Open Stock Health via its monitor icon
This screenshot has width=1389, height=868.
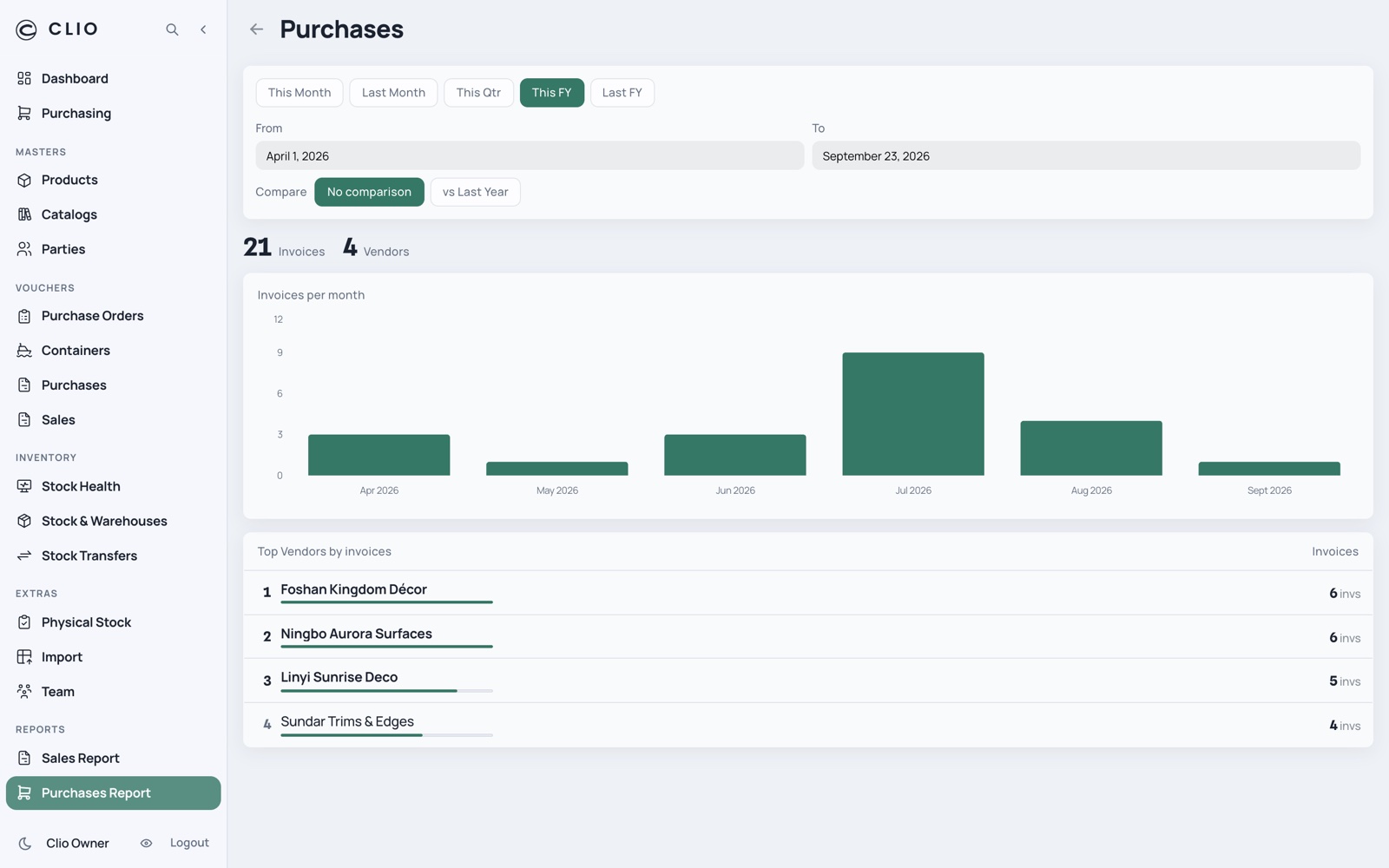tap(24, 486)
